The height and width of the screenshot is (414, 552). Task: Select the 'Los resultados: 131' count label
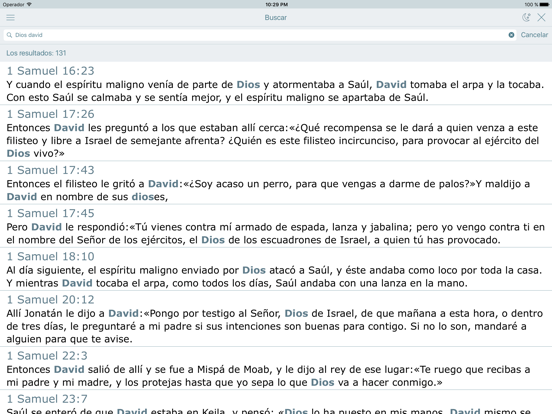(x=36, y=53)
